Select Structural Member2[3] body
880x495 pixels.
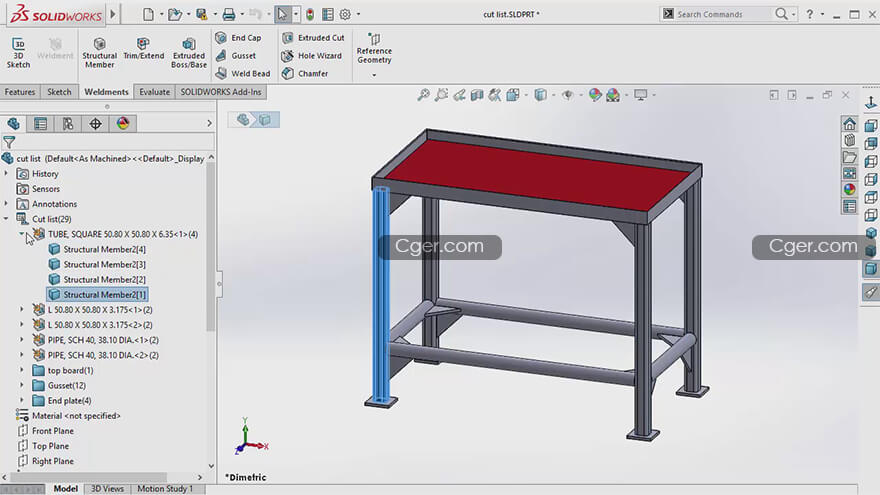click(97, 264)
